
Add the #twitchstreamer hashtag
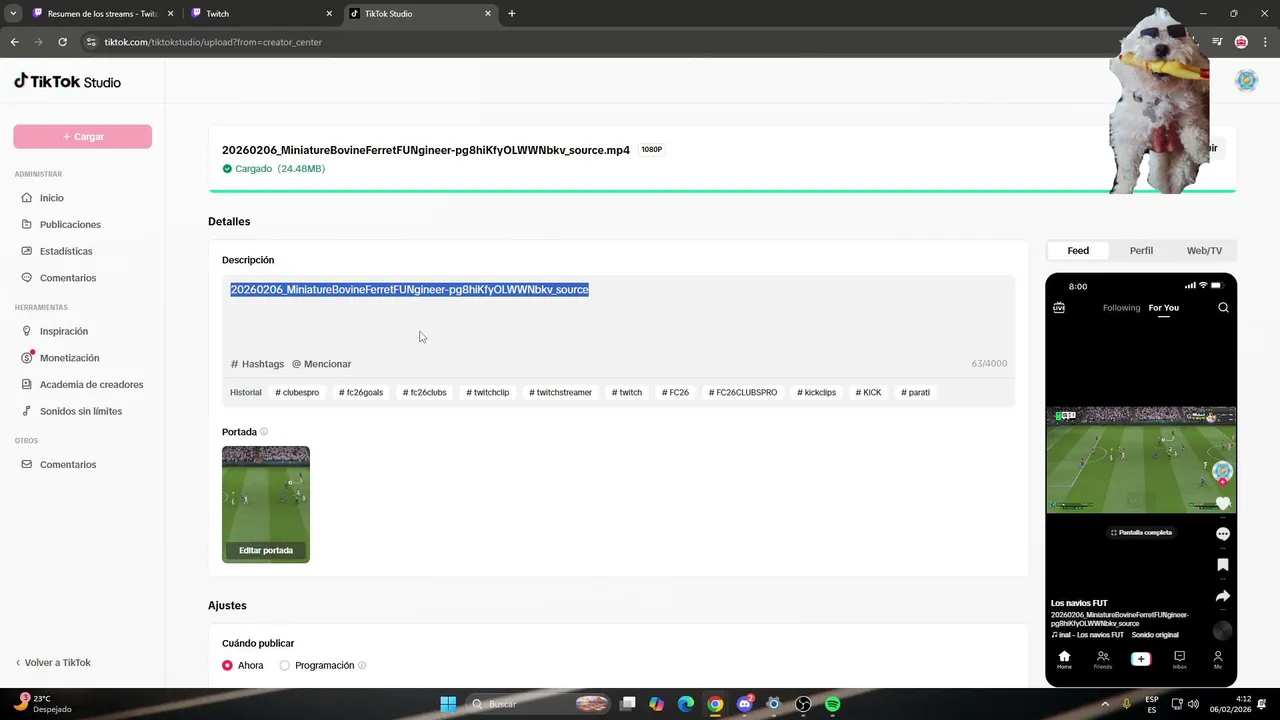pos(560,393)
